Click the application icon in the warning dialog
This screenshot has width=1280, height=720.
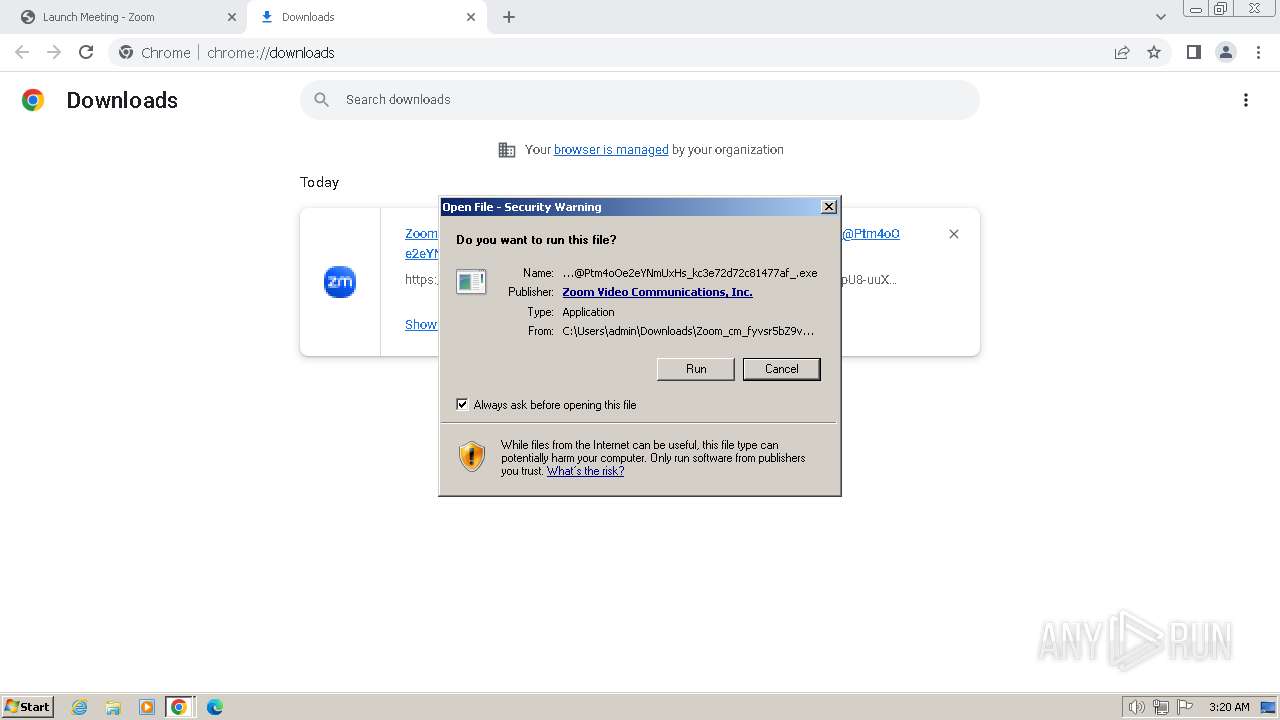471,282
